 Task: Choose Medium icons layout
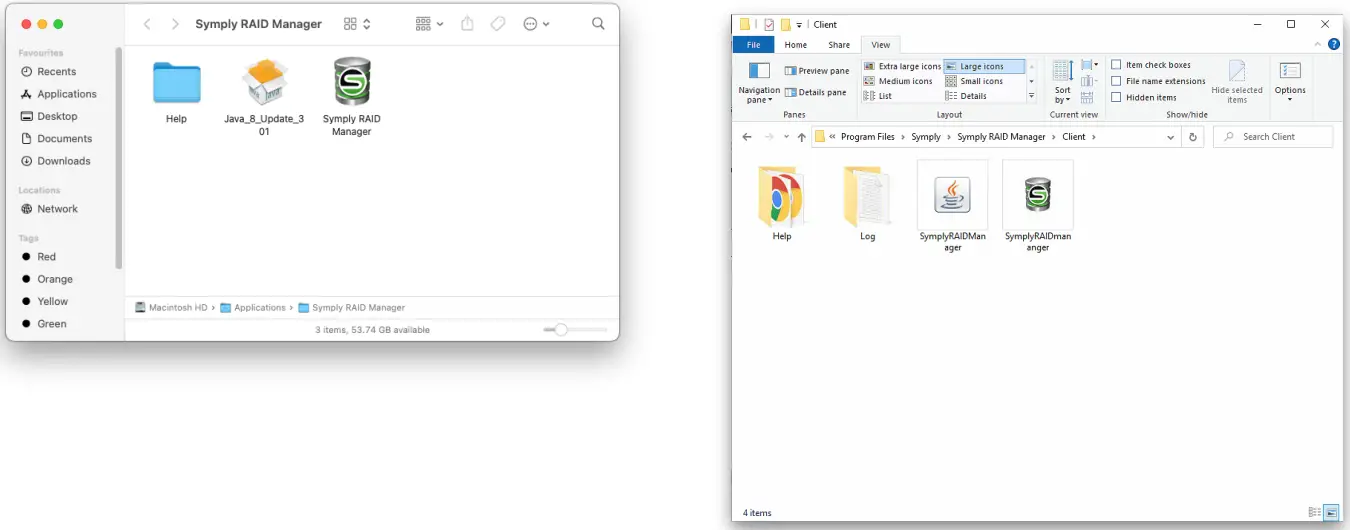(x=898, y=81)
